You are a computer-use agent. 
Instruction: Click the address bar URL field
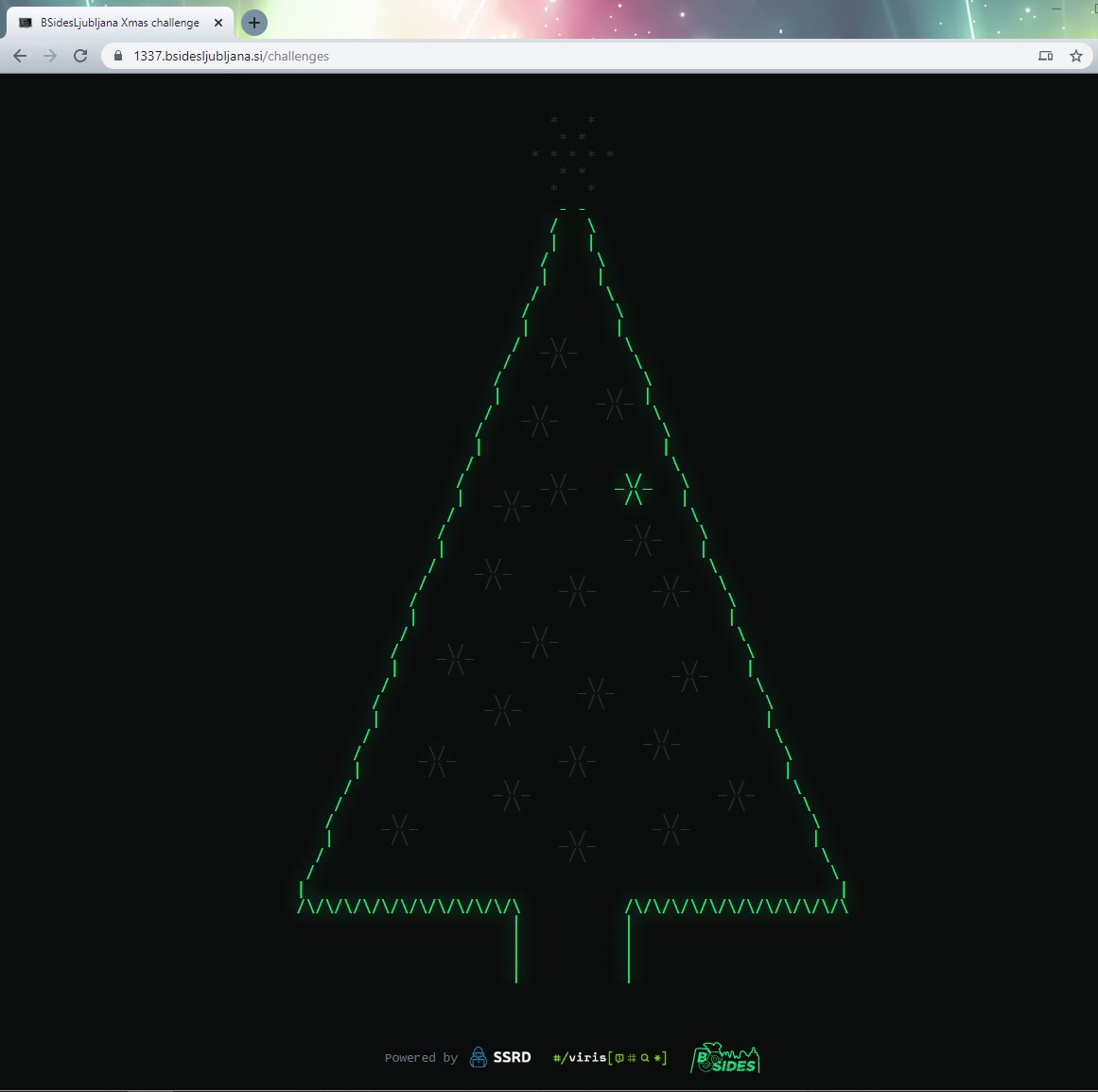(x=284, y=56)
